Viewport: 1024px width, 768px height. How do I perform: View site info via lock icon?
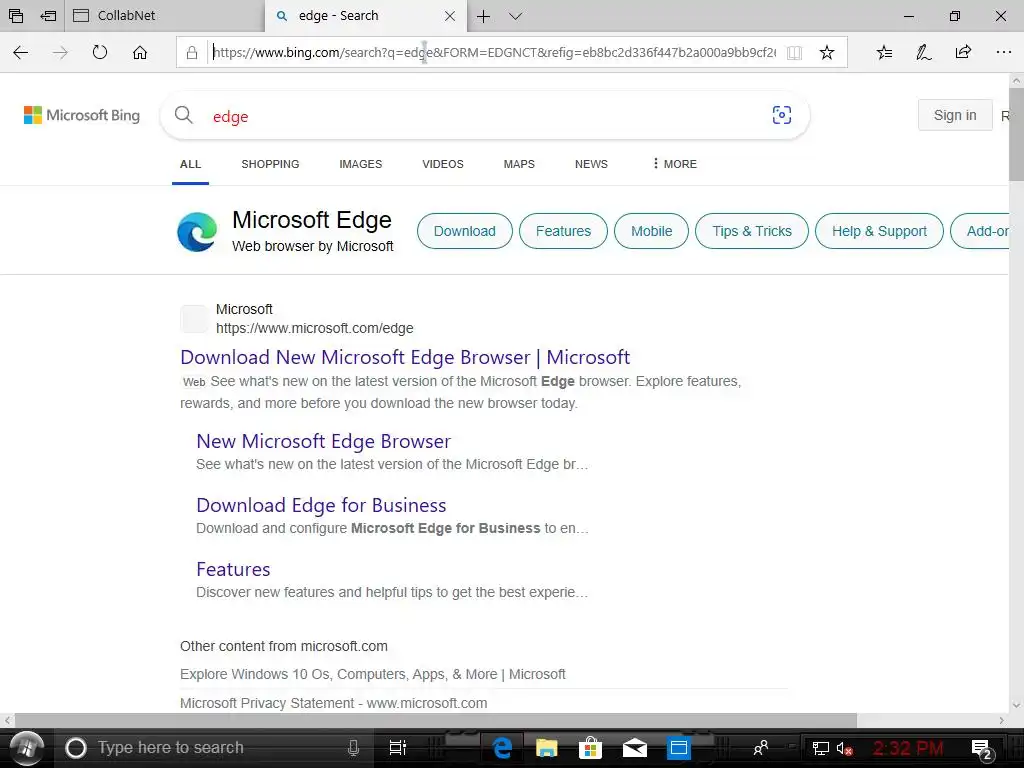click(192, 53)
